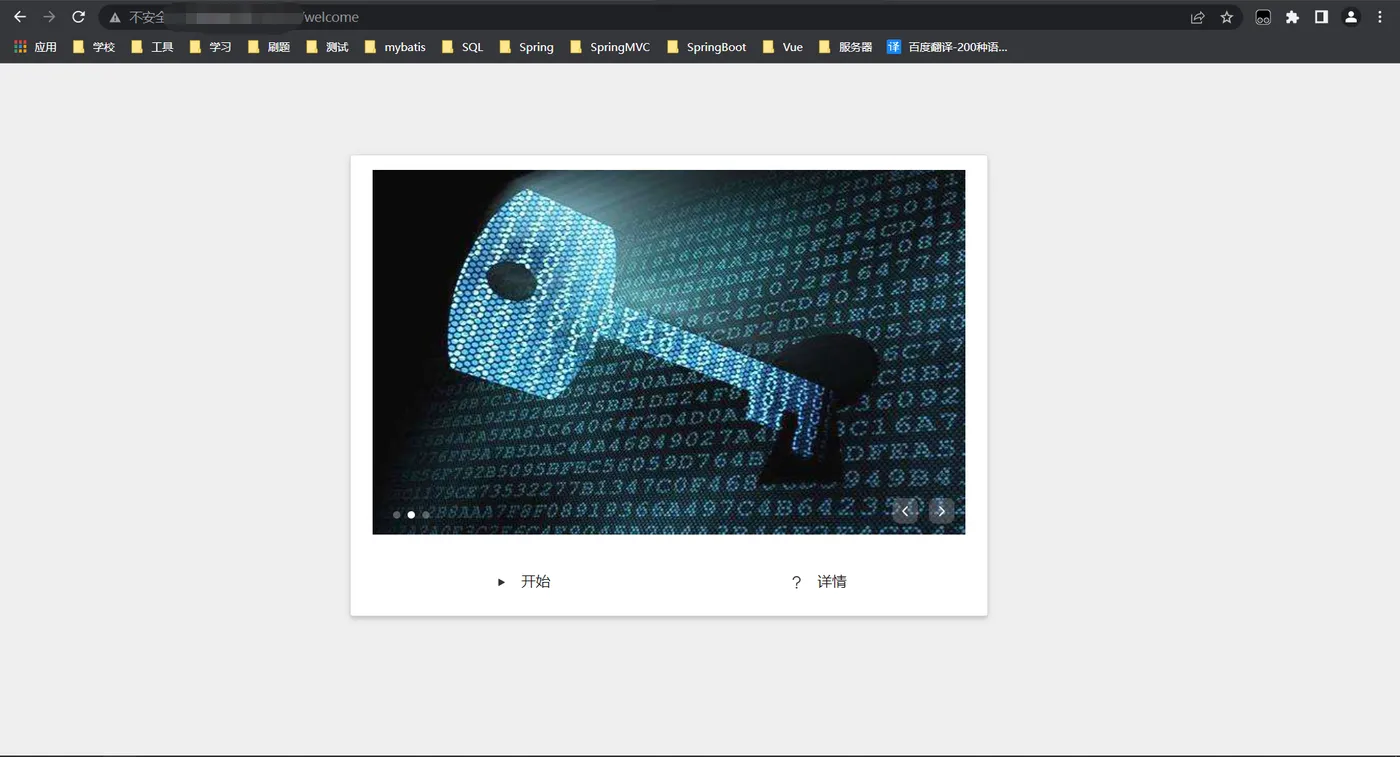Viewport: 1400px width, 757px height.
Task: Jump to the third carousel dot
Action: tap(426, 515)
